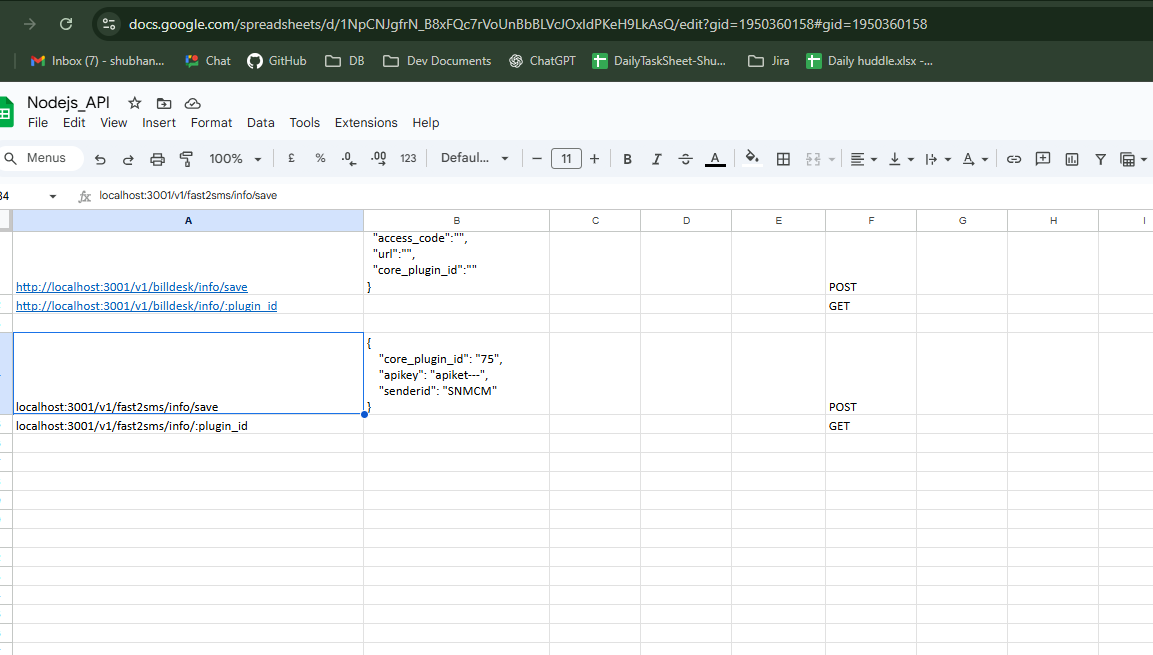Open the Format menu
Screen dimensions: 1153x655
(211, 123)
